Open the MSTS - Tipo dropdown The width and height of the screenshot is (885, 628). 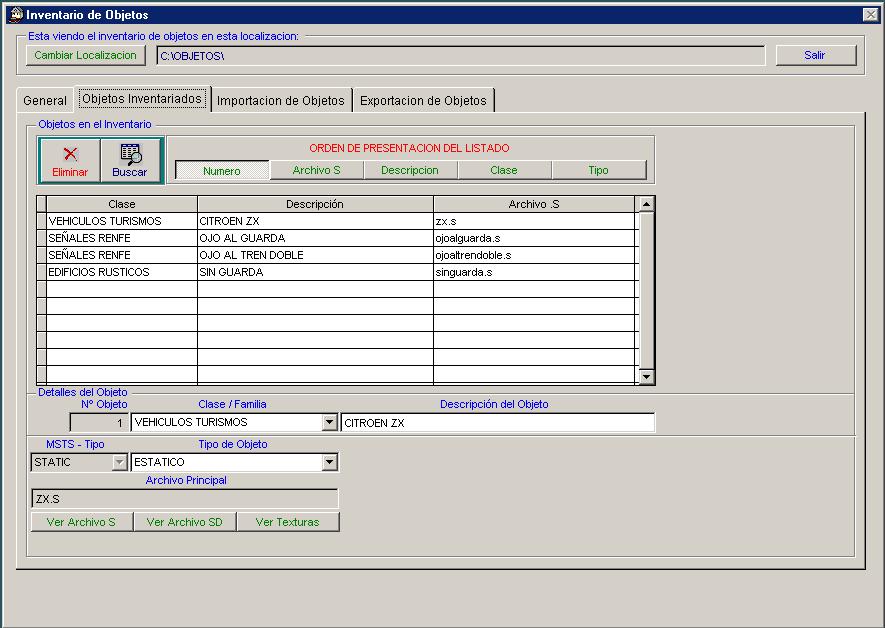116,462
